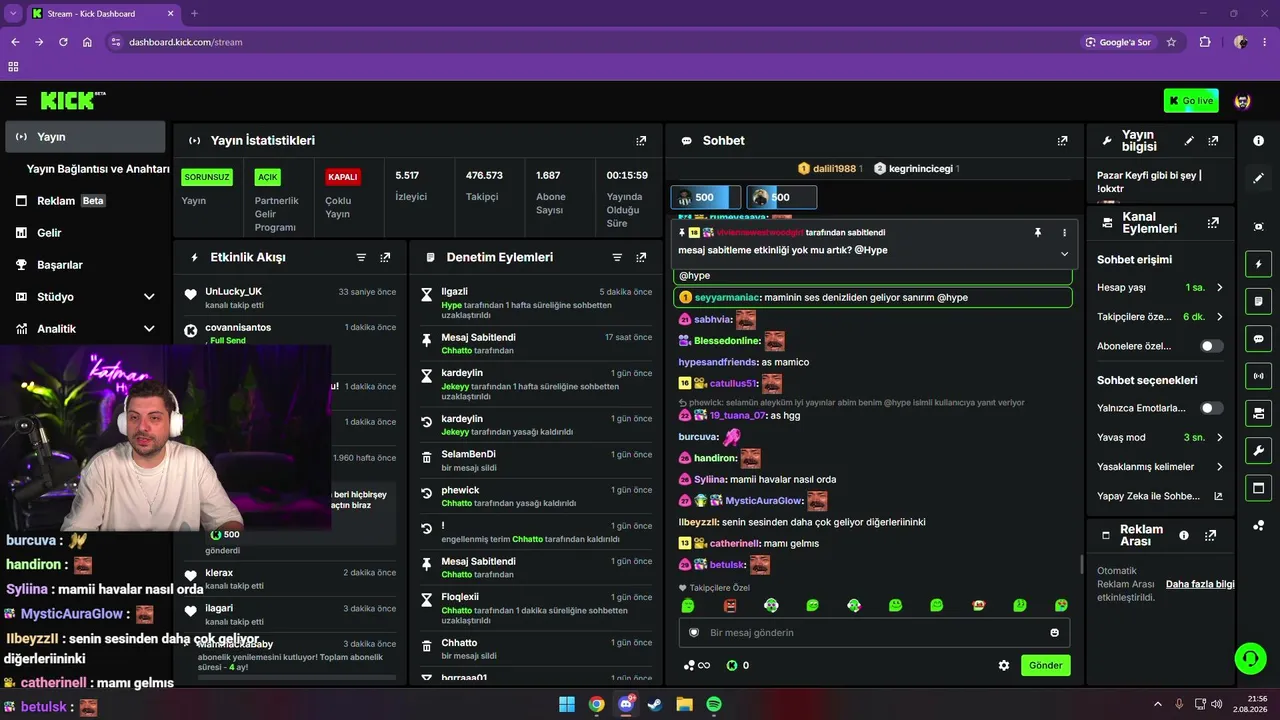Toggle the Yalnızca Emotlarla switch
Image resolution: width=1280 pixels, height=720 pixels.
tap(1211, 408)
